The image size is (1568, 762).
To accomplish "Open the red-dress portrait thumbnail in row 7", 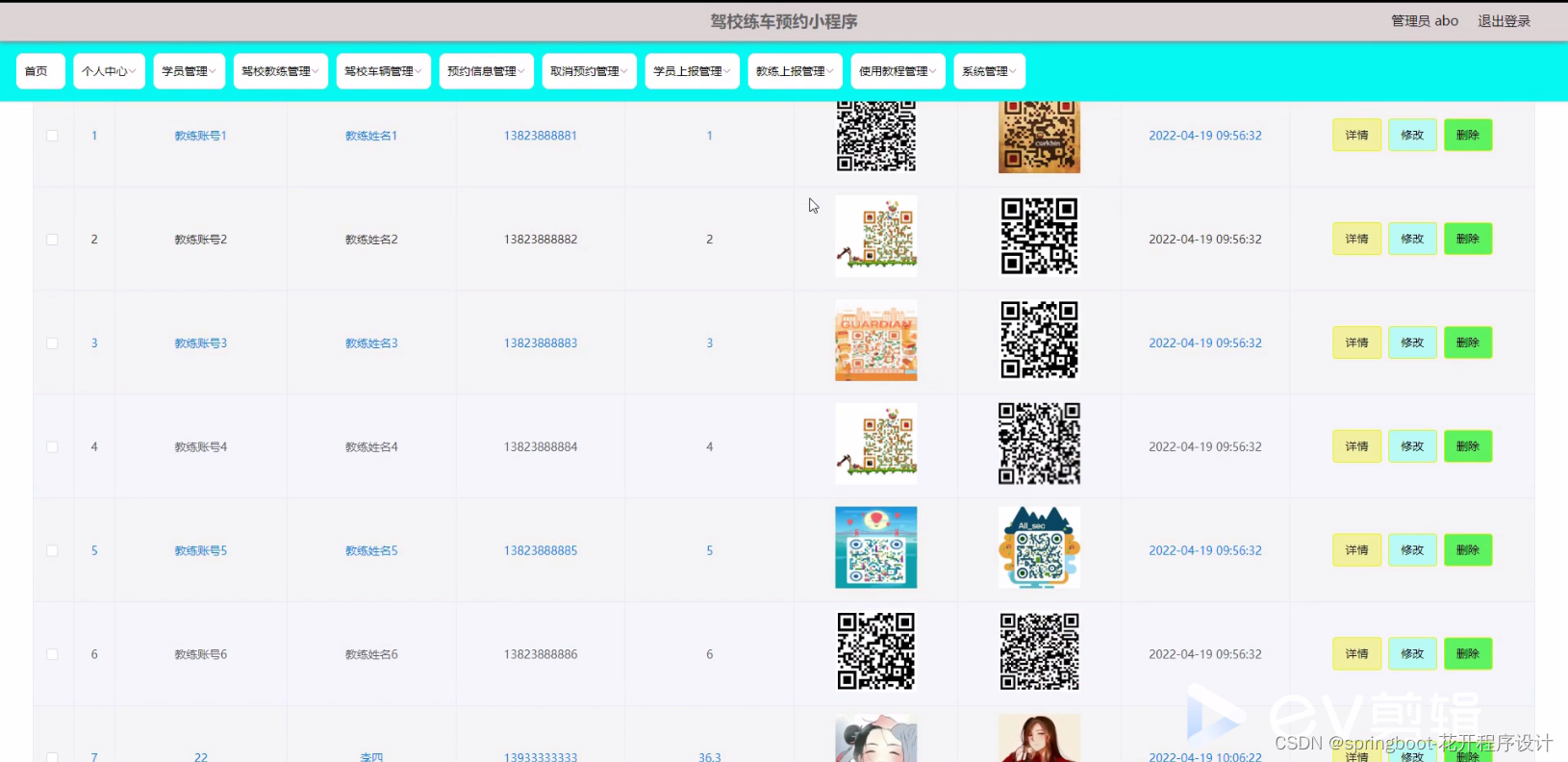I will [x=1039, y=738].
